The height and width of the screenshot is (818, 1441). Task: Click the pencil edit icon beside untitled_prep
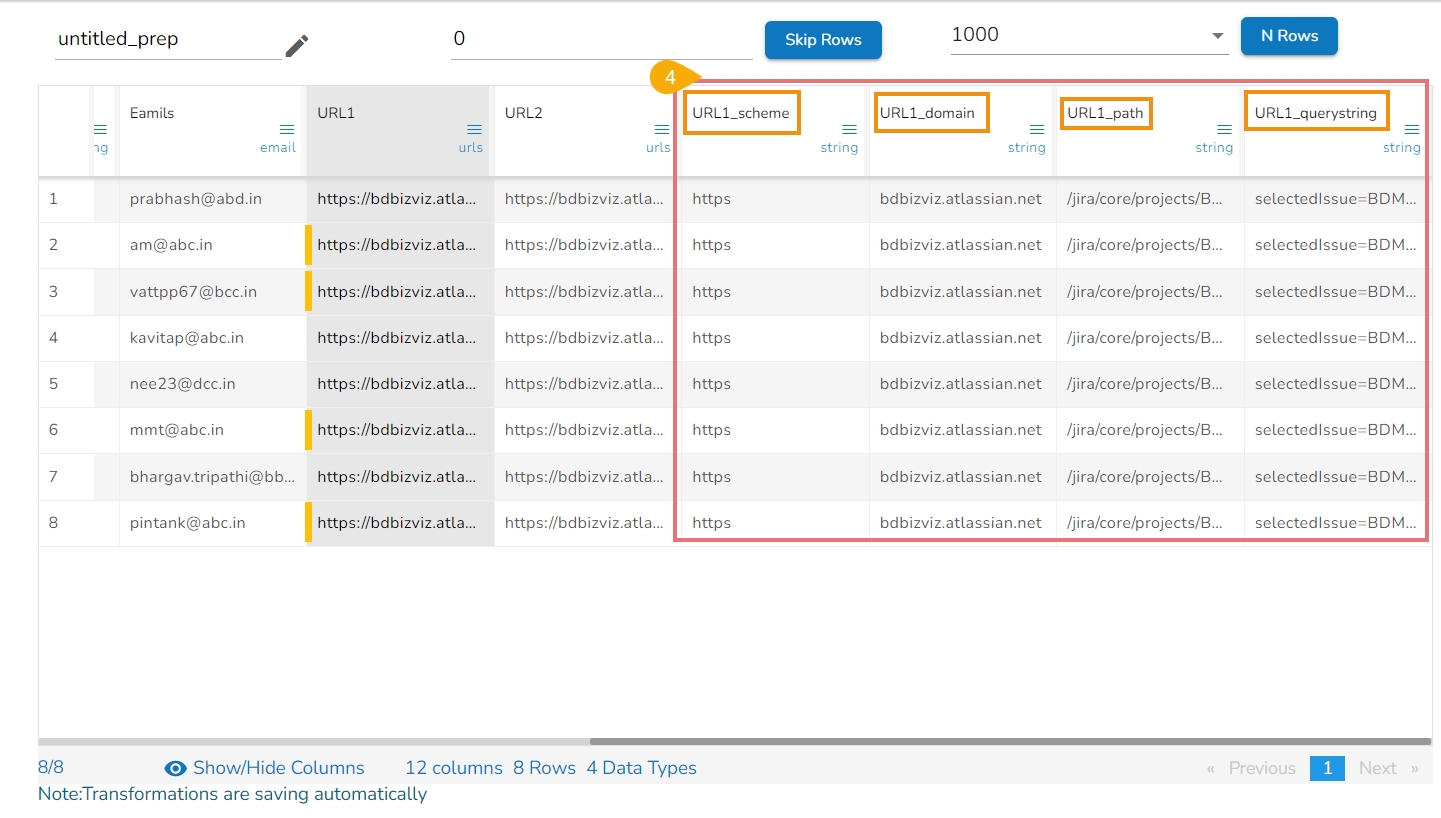click(297, 46)
